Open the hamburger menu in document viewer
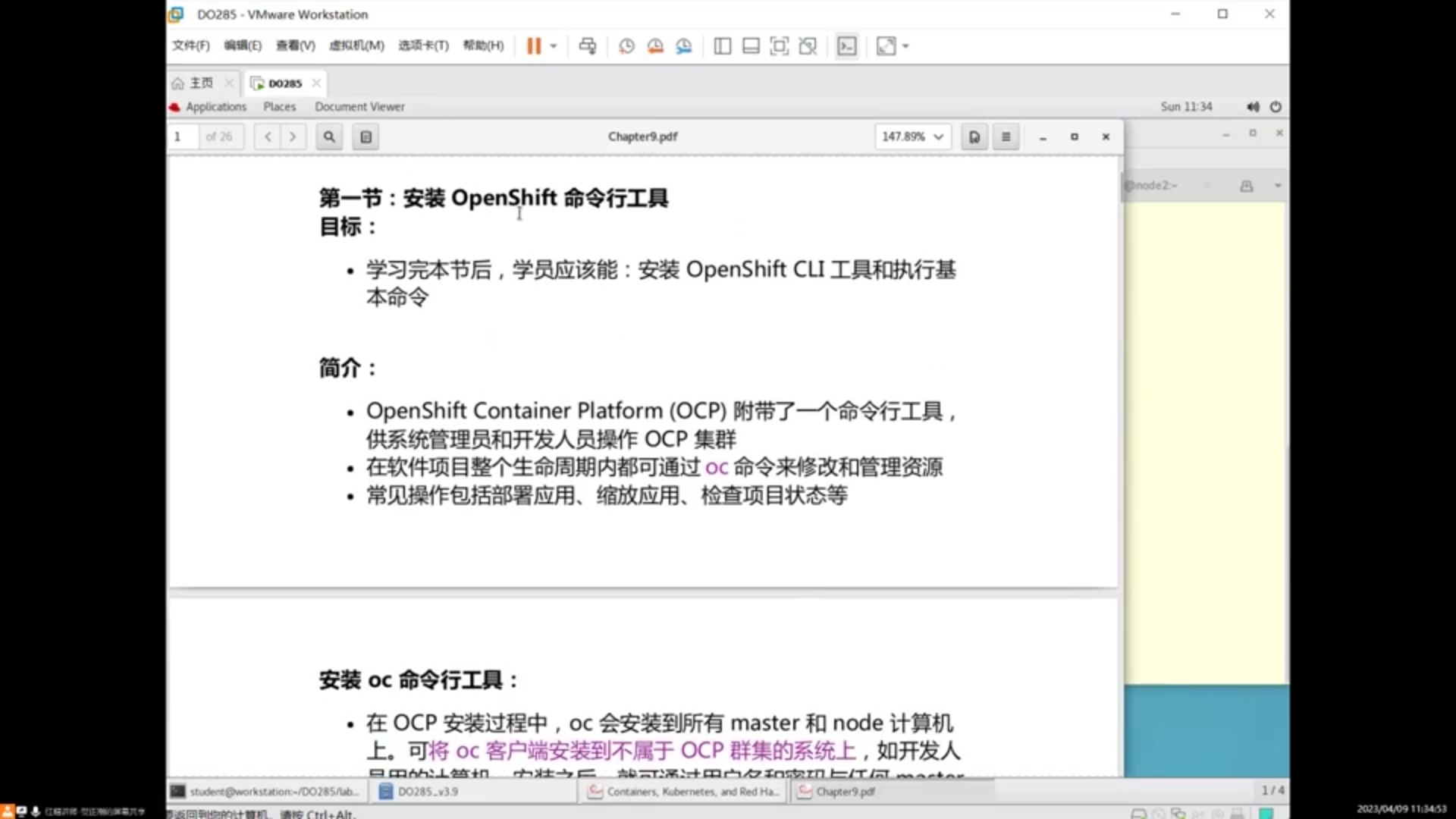Viewport: 1456px width, 819px height. [1006, 136]
